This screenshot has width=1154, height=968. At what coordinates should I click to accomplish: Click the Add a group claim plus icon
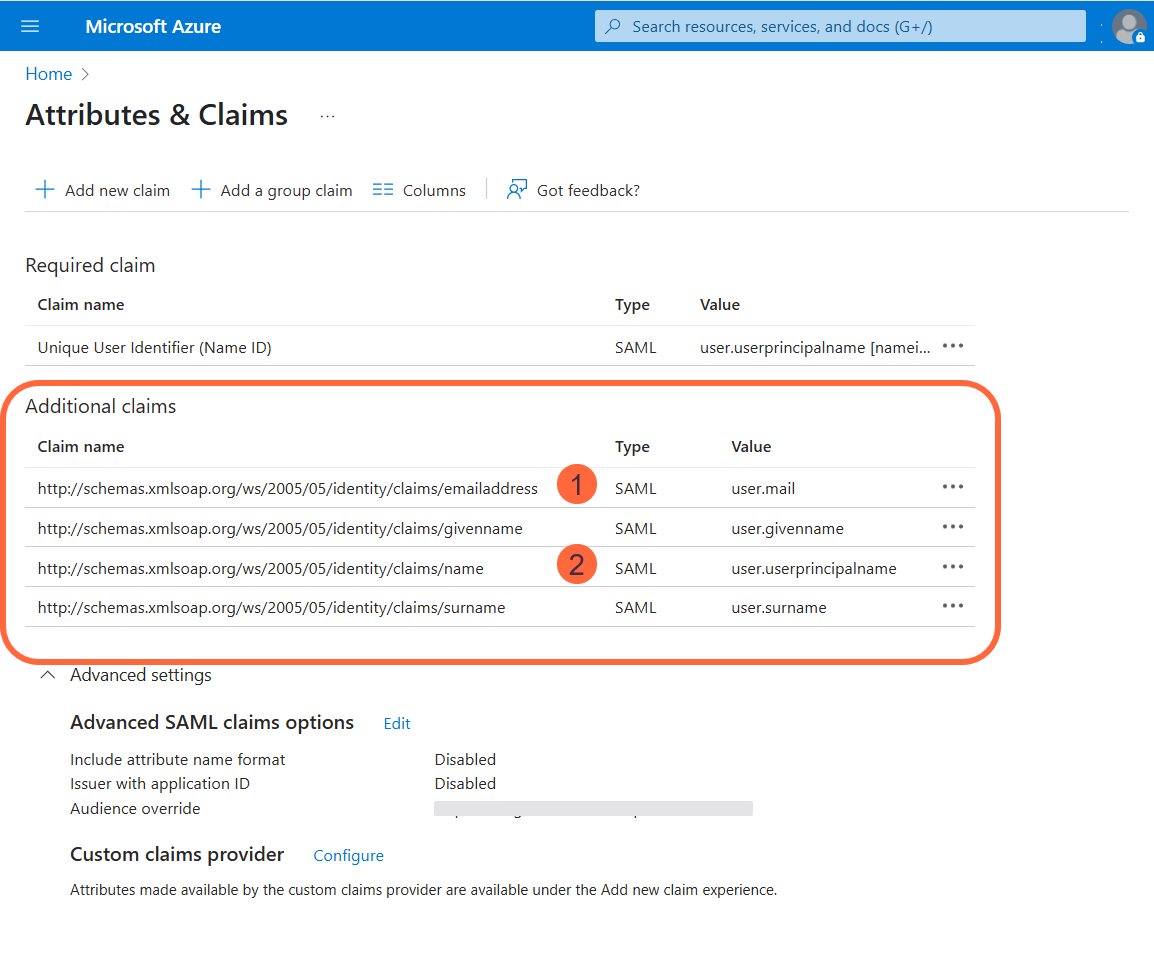tap(201, 189)
